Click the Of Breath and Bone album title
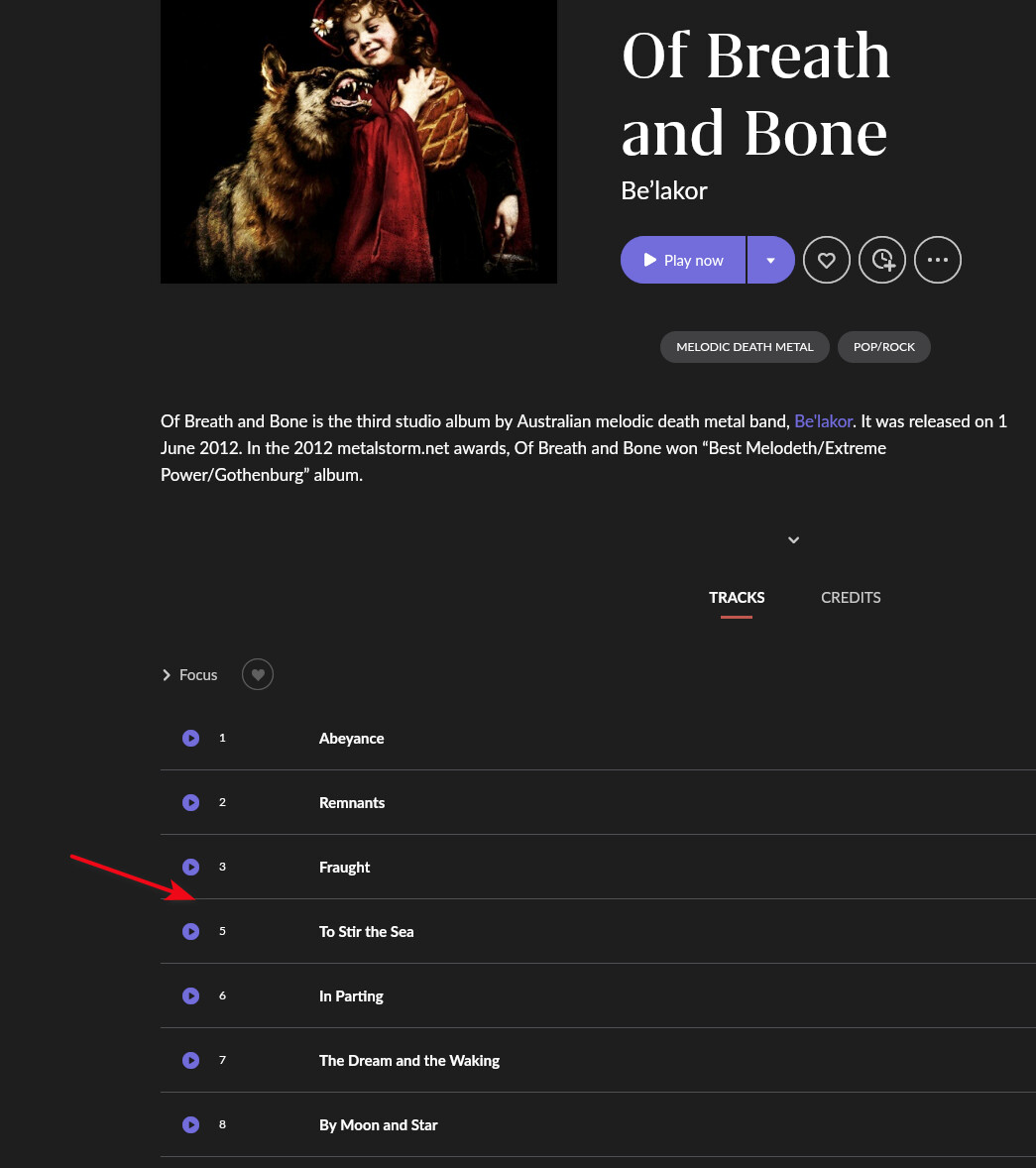This screenshot has height=1168, width=1036. (x=756, y=94)
